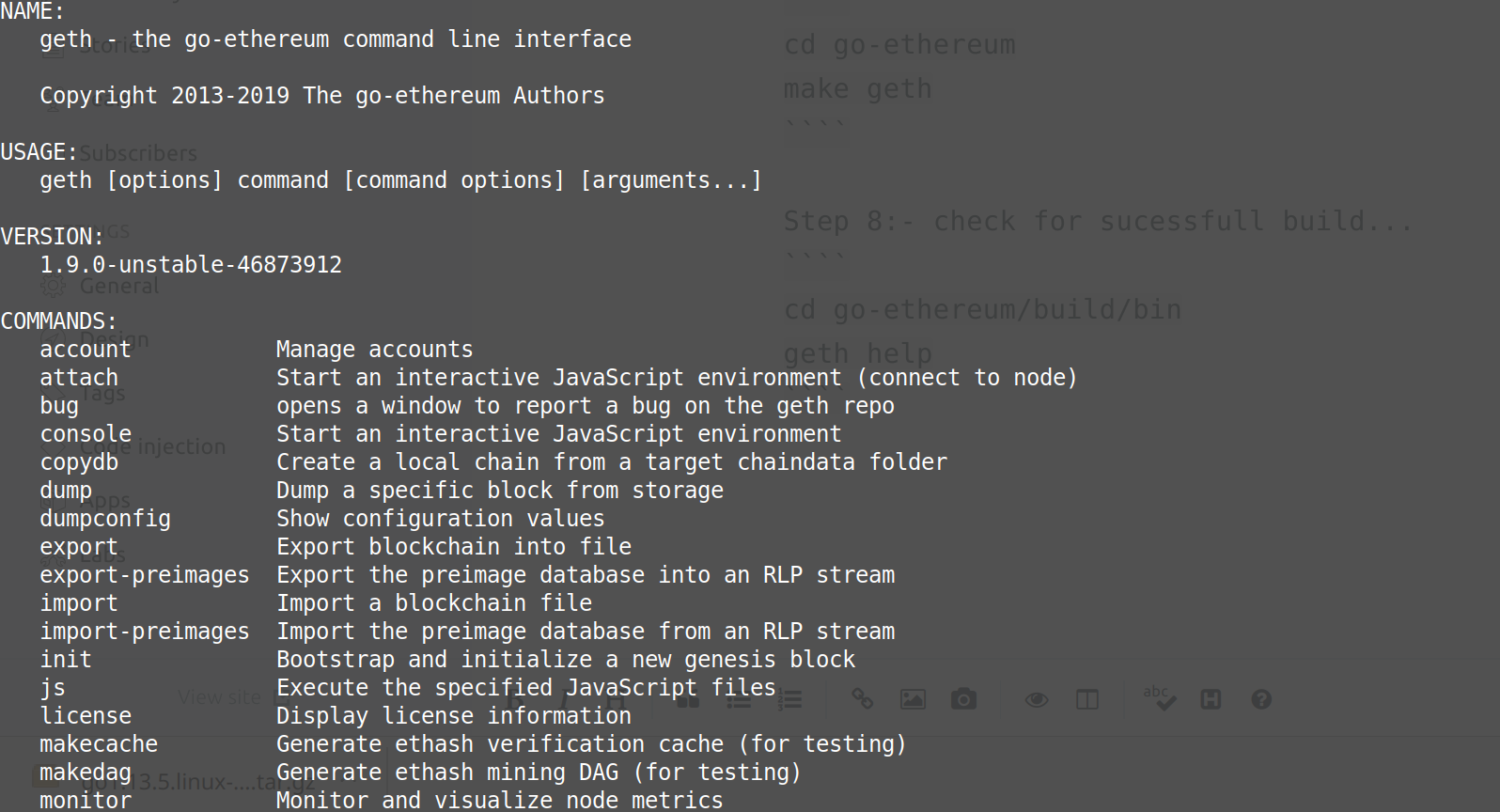The height and width of the screenshot is (812, 1500).
Task: Toggle the abc spellcheck icon
Action: [1160, 698]
